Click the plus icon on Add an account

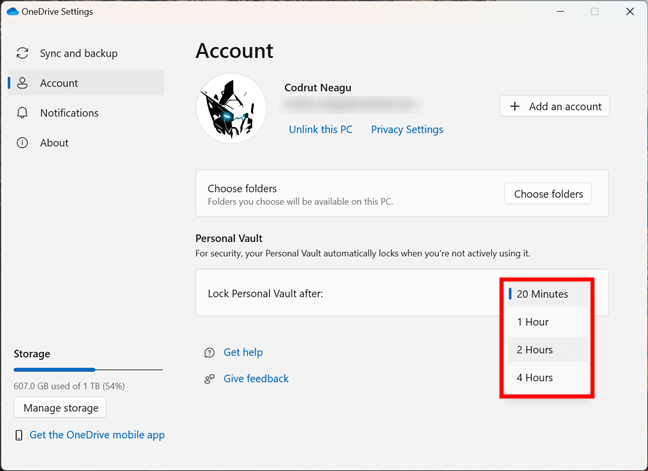pyautogui.click(x=515, y=106)
